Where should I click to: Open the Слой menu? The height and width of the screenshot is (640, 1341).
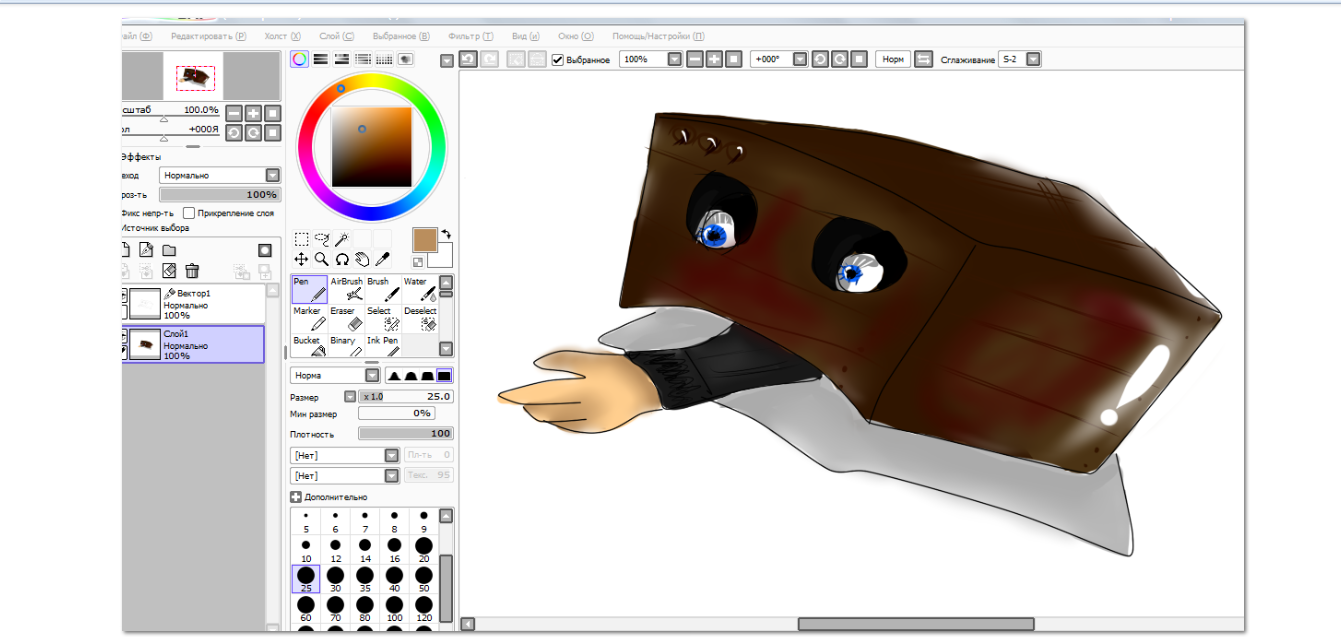click(336, 35)
